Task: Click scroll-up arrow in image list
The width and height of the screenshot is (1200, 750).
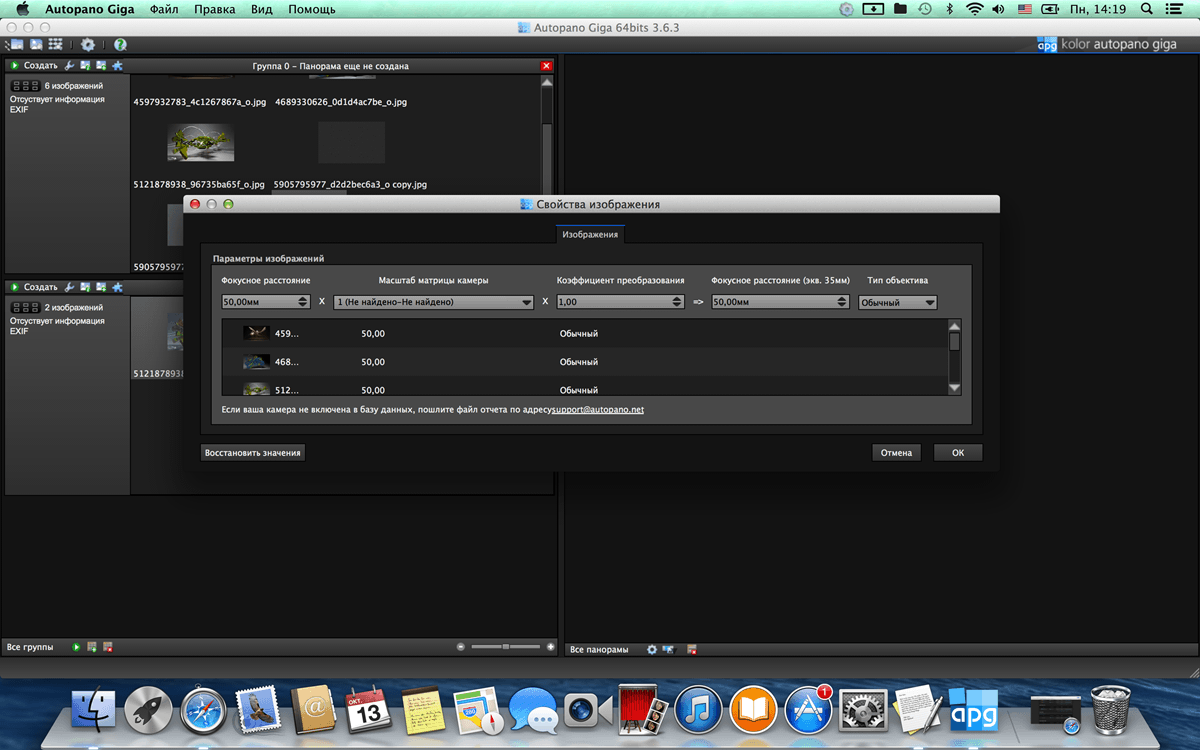Action: coord(954,325)
